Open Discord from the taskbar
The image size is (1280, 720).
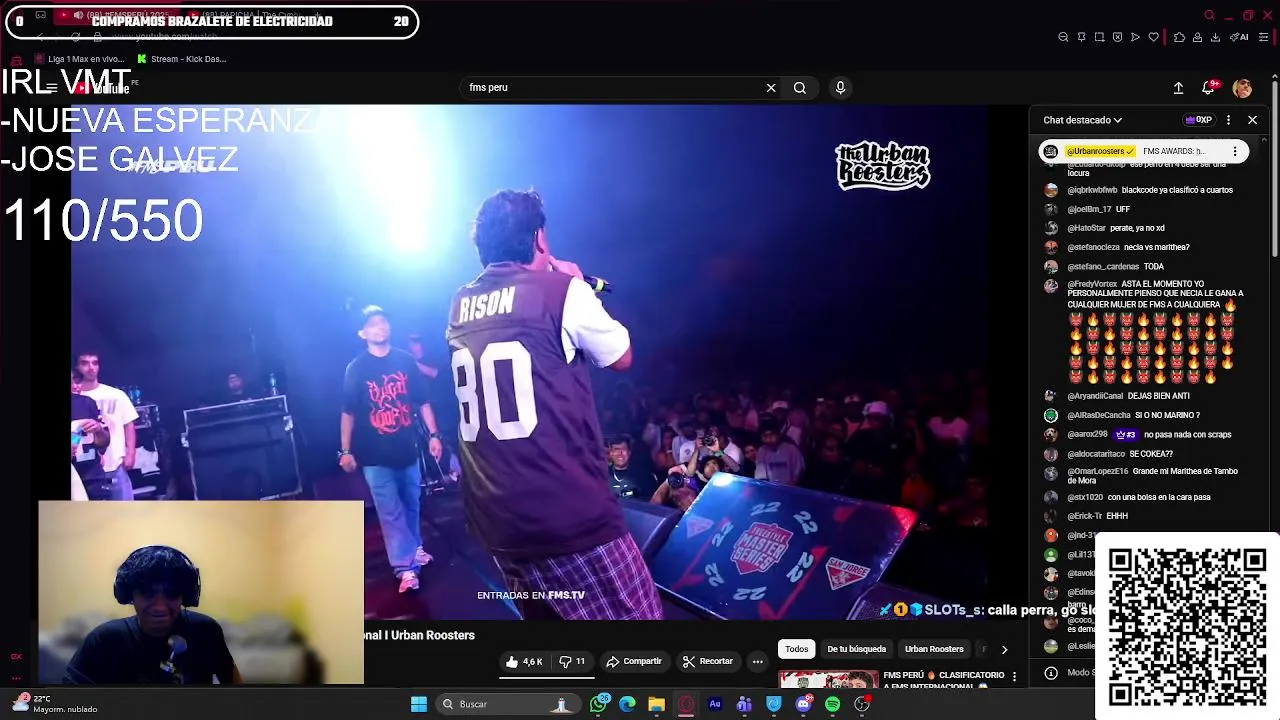[803, 705]
